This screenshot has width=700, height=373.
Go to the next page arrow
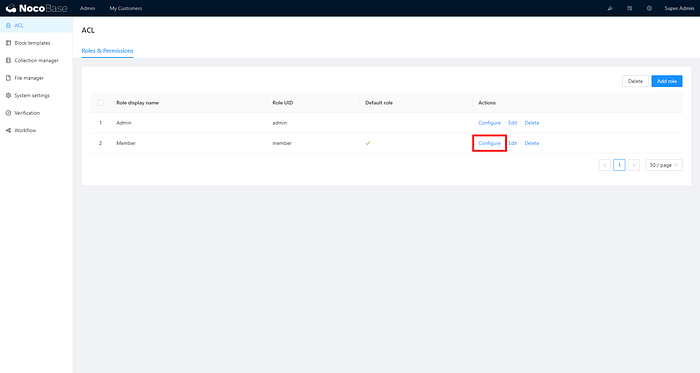click(x=634, y=165)
